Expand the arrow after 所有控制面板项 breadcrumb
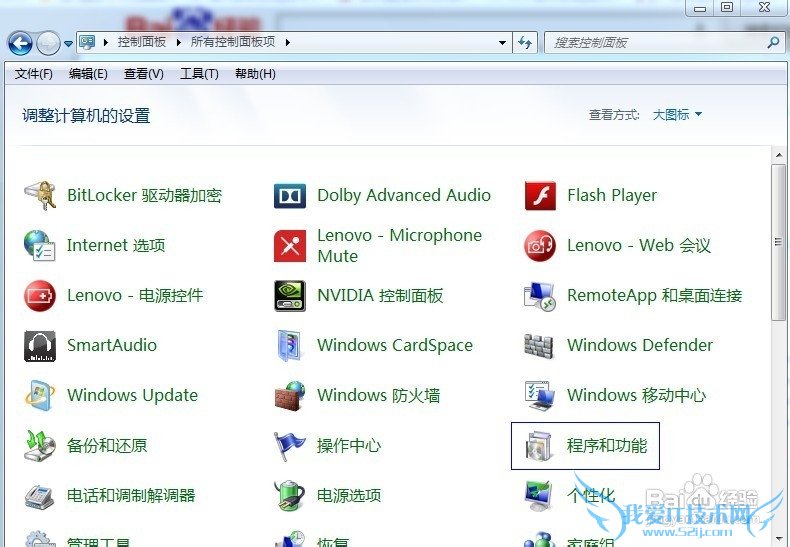790x547 pixels. pos(287,42)
